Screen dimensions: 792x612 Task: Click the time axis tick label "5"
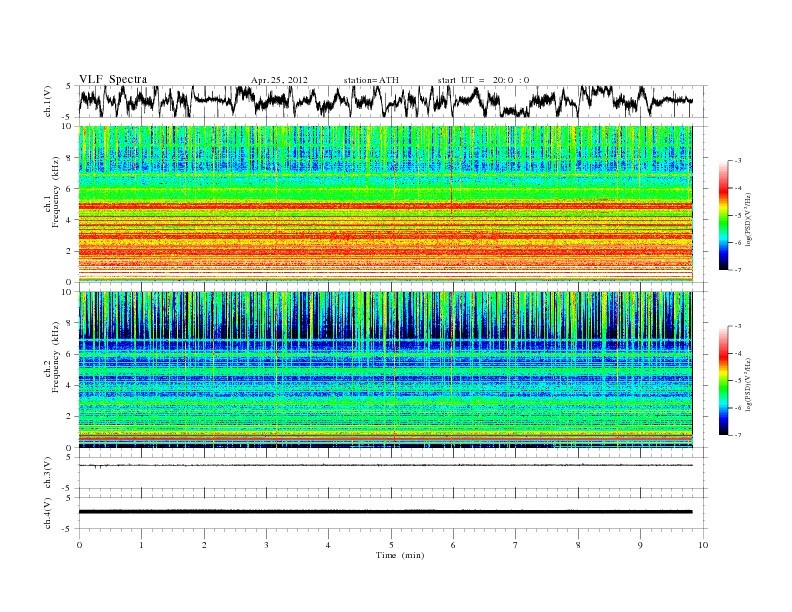click(x=391, y=545)
